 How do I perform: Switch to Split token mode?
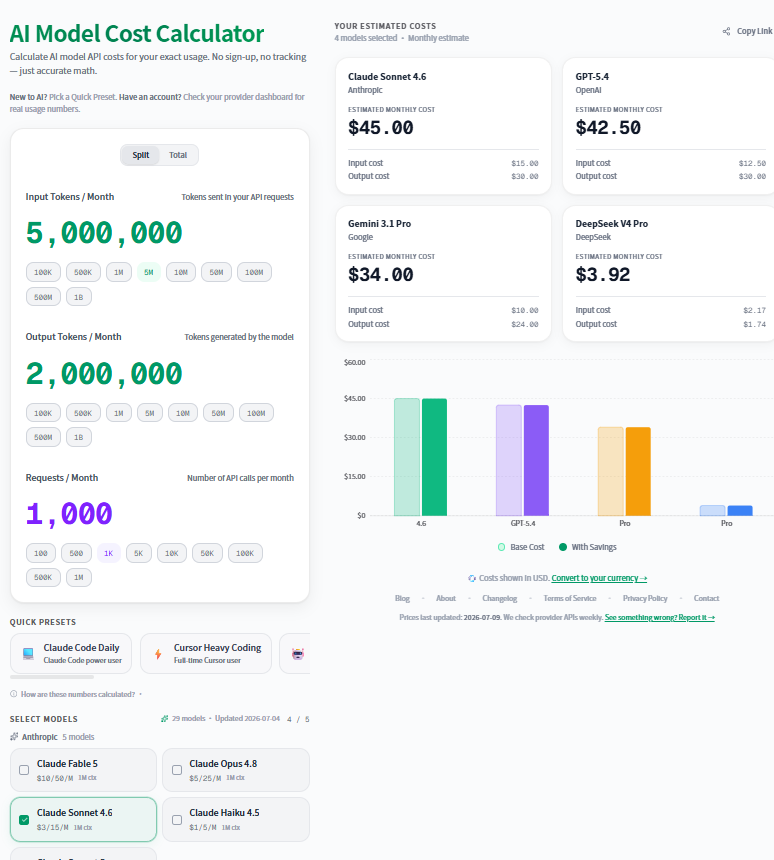[140, 155]
